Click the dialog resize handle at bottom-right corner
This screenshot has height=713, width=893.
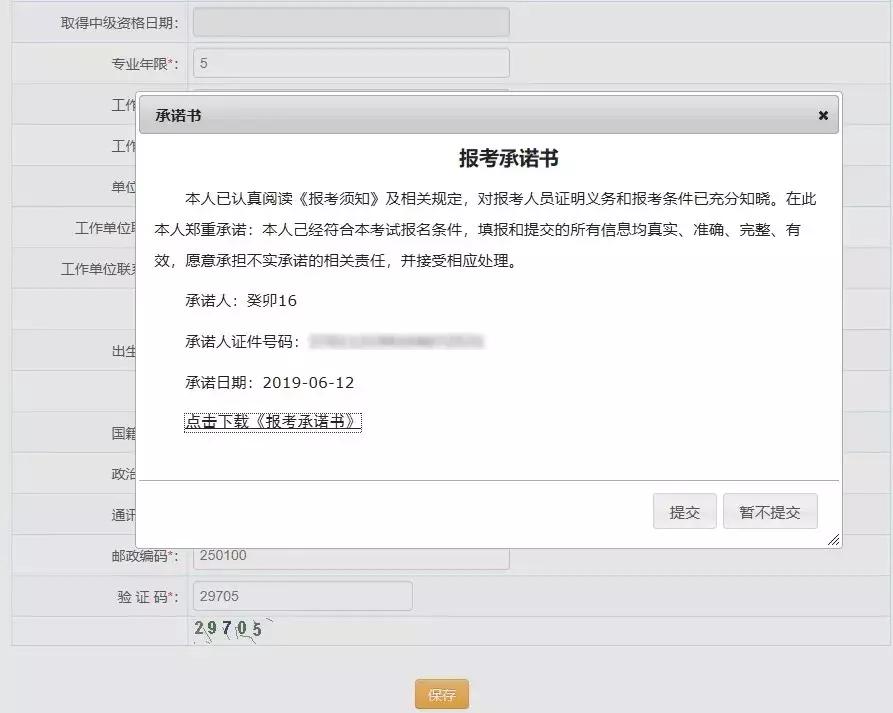(x=833, y=541)
